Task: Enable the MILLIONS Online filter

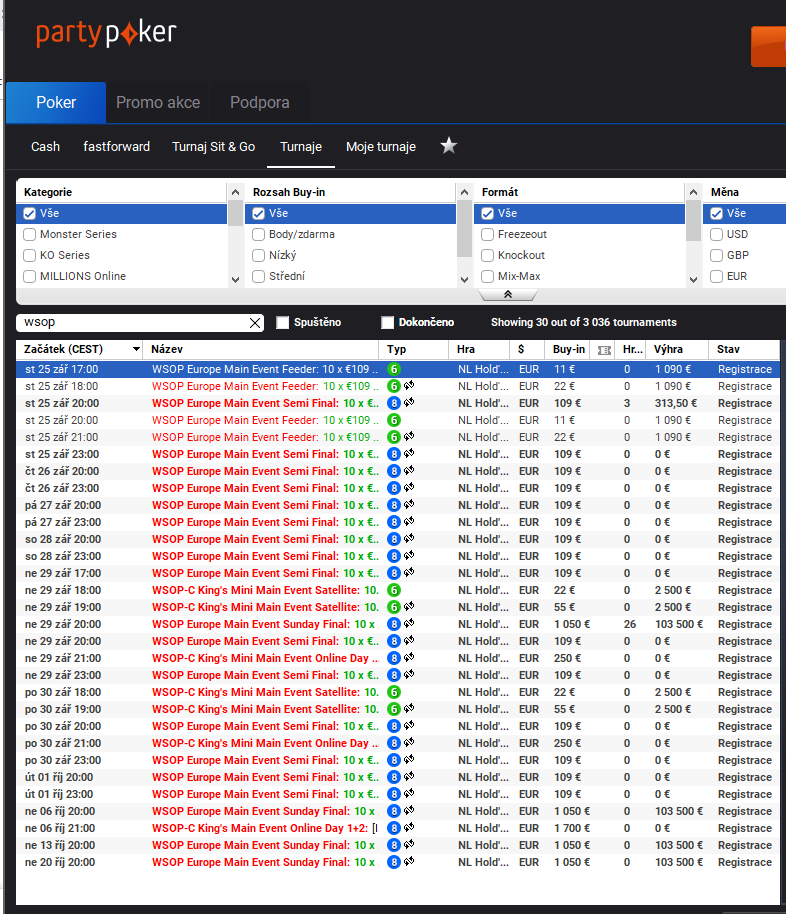Action: tap(29, 276)
